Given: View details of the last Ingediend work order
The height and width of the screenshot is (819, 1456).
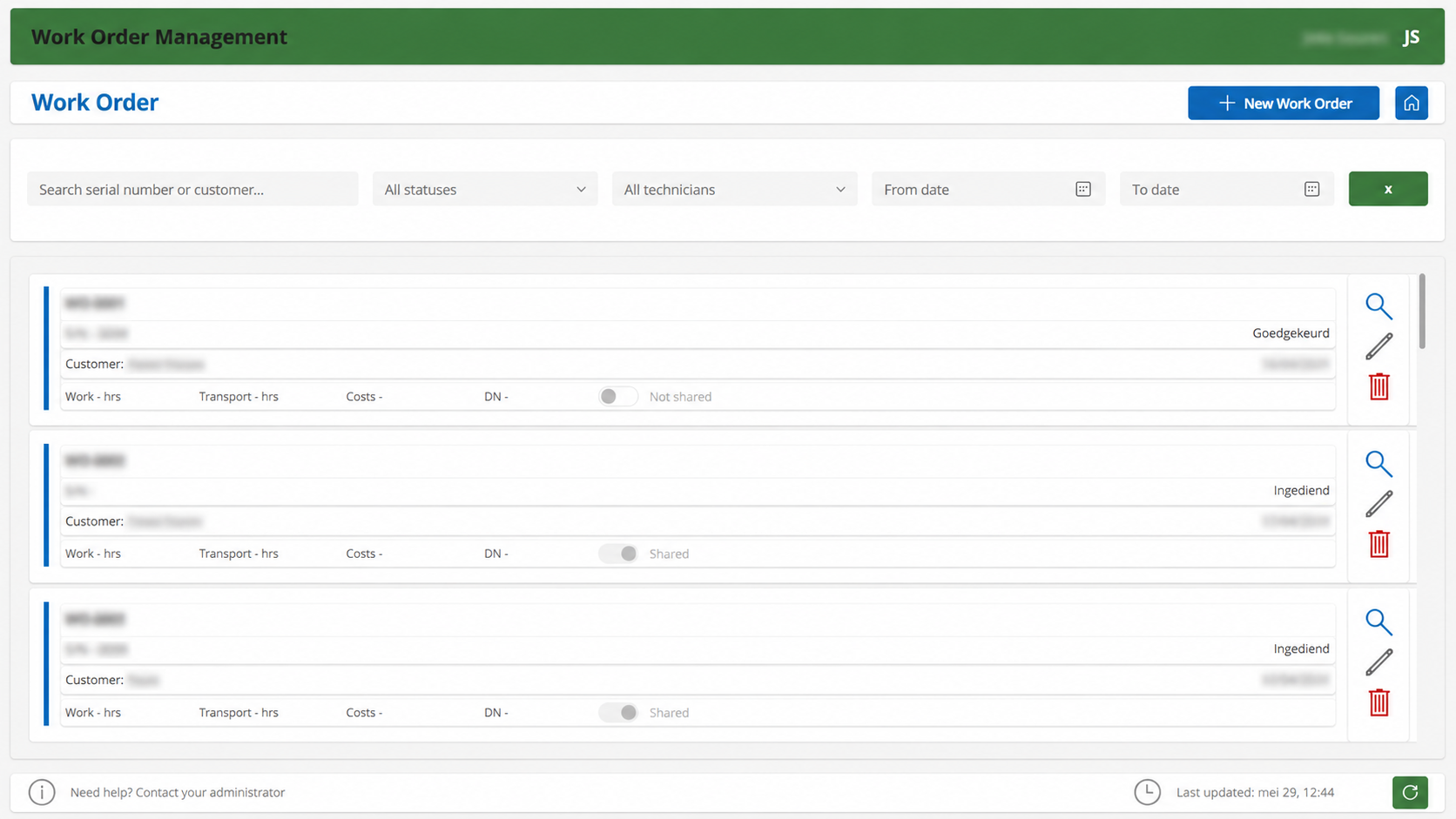Looking at the screenshot, I should [x=1378, y=622].
